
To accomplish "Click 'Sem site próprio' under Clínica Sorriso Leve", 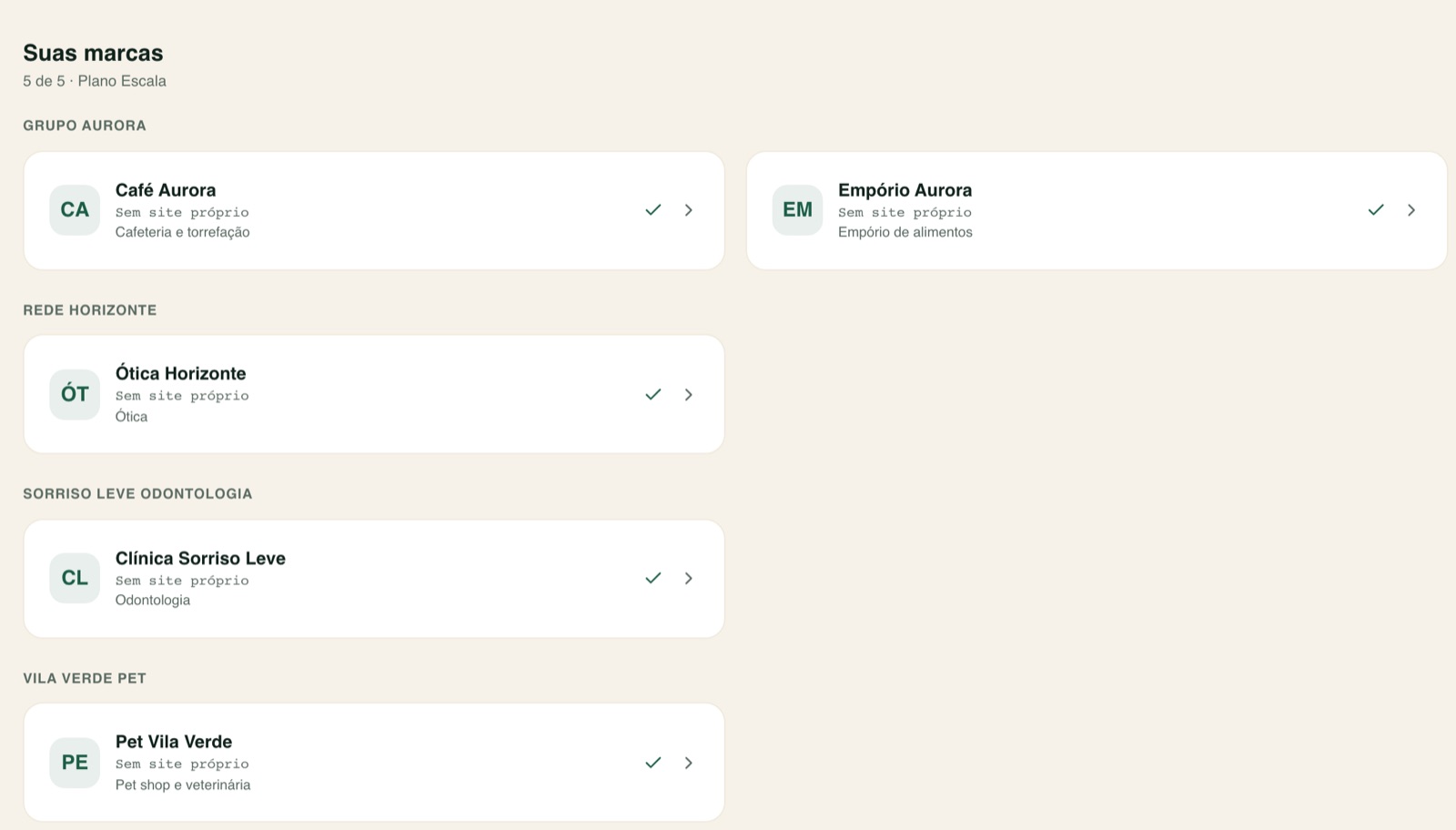I will point(182,581).
